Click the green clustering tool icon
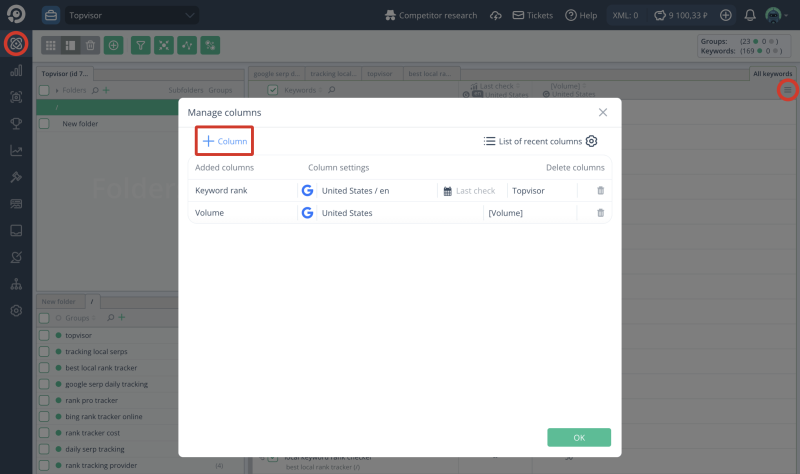The height and width of the screenshot is (474, 800). pos(164,45)
